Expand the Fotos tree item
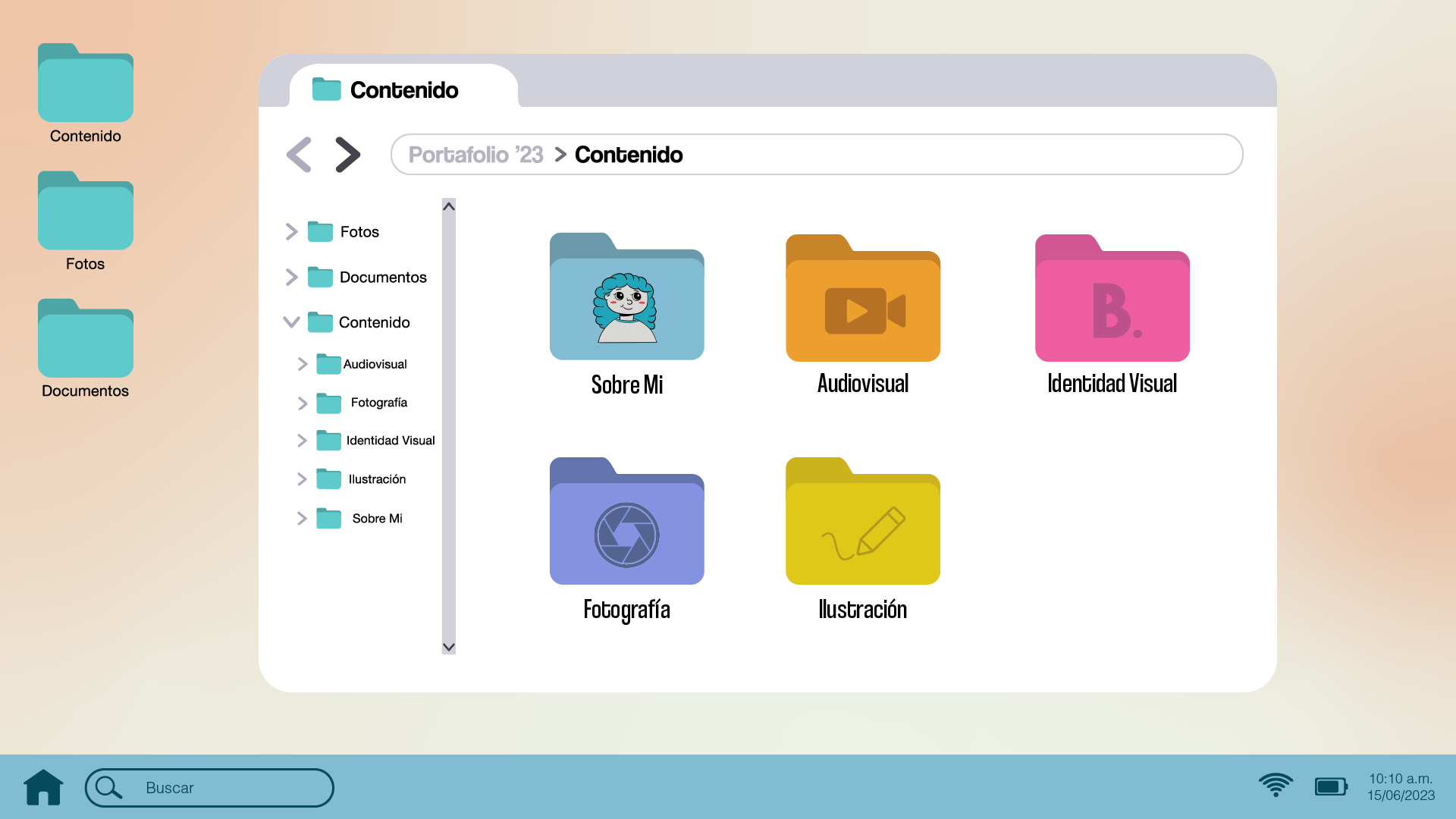Screen dimensions: 1456x819 coord(291,231)
